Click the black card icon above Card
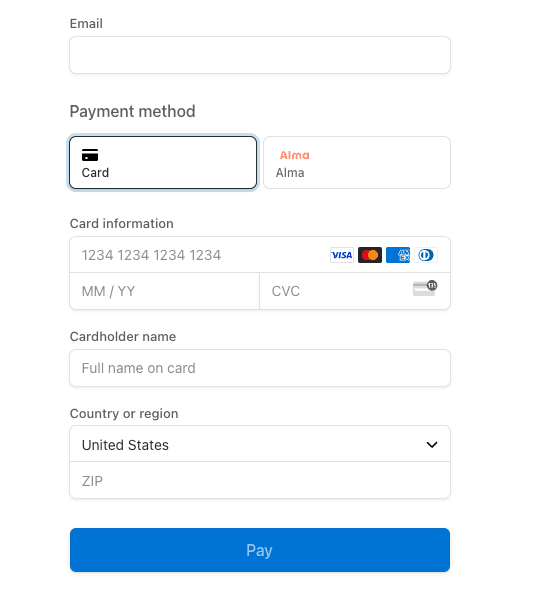 (x=90, y=155)
